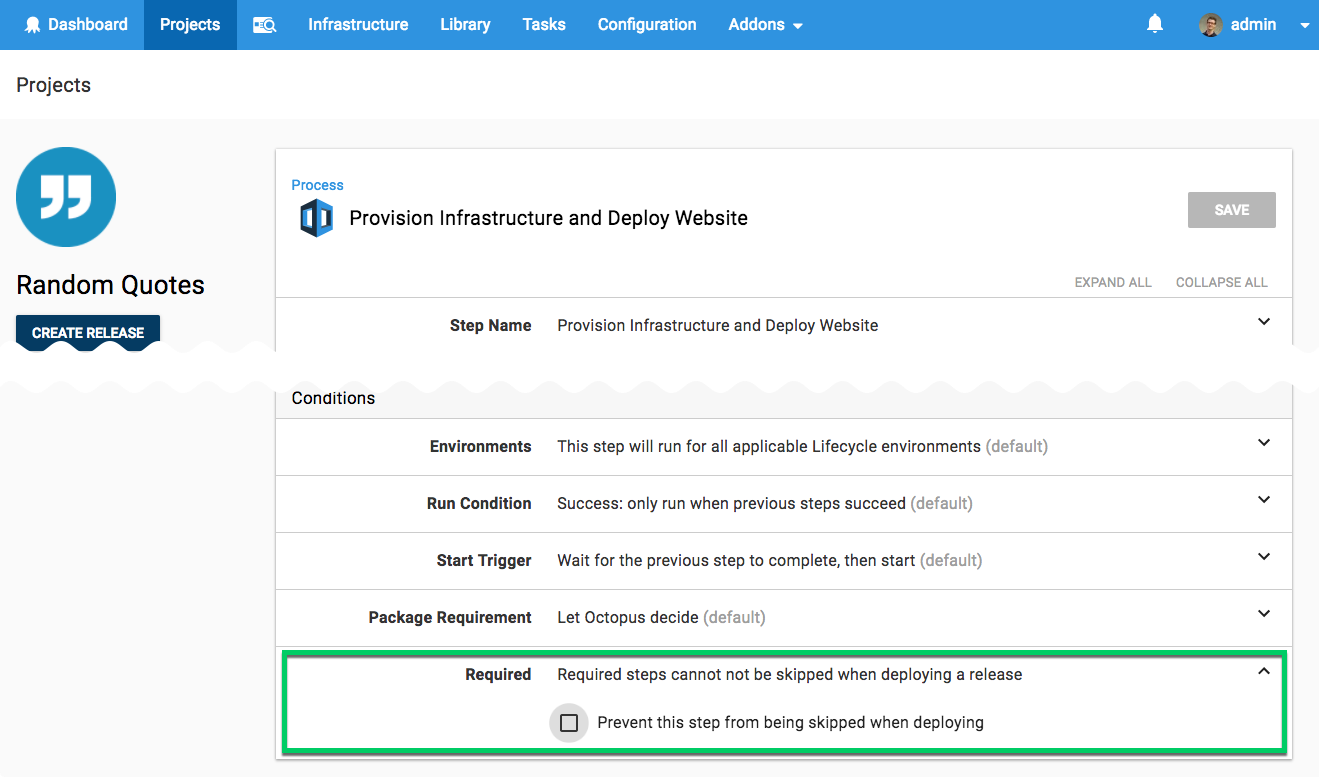Image resolution: width=1319 pixels, height=777 pixels.
Task: Click the deployment process step icon
Action: 316,217
